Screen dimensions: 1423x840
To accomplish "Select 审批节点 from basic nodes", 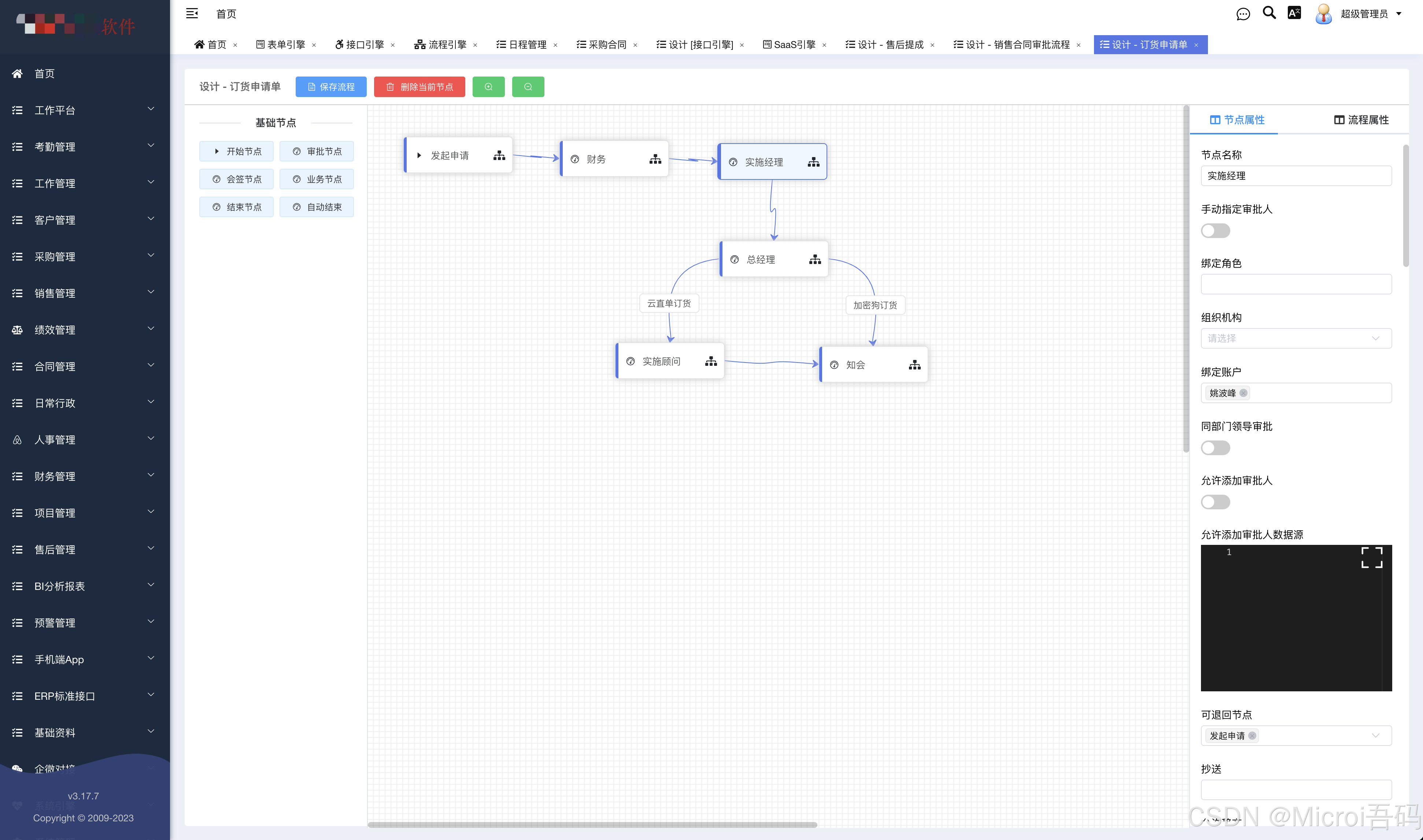I will pos(317,151).
